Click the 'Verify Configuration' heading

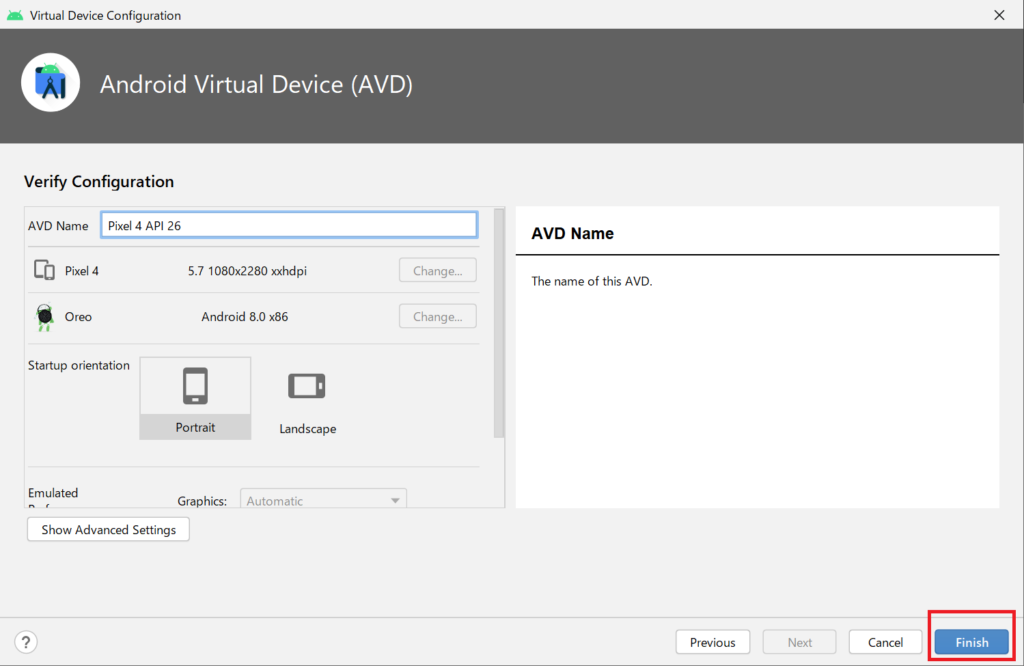(x=99, y=182)
